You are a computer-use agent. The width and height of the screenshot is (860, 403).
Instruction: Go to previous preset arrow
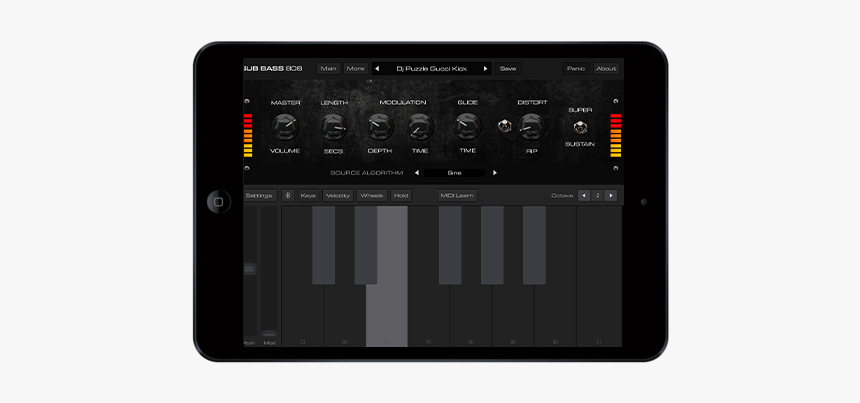click(x=377, y=69)
